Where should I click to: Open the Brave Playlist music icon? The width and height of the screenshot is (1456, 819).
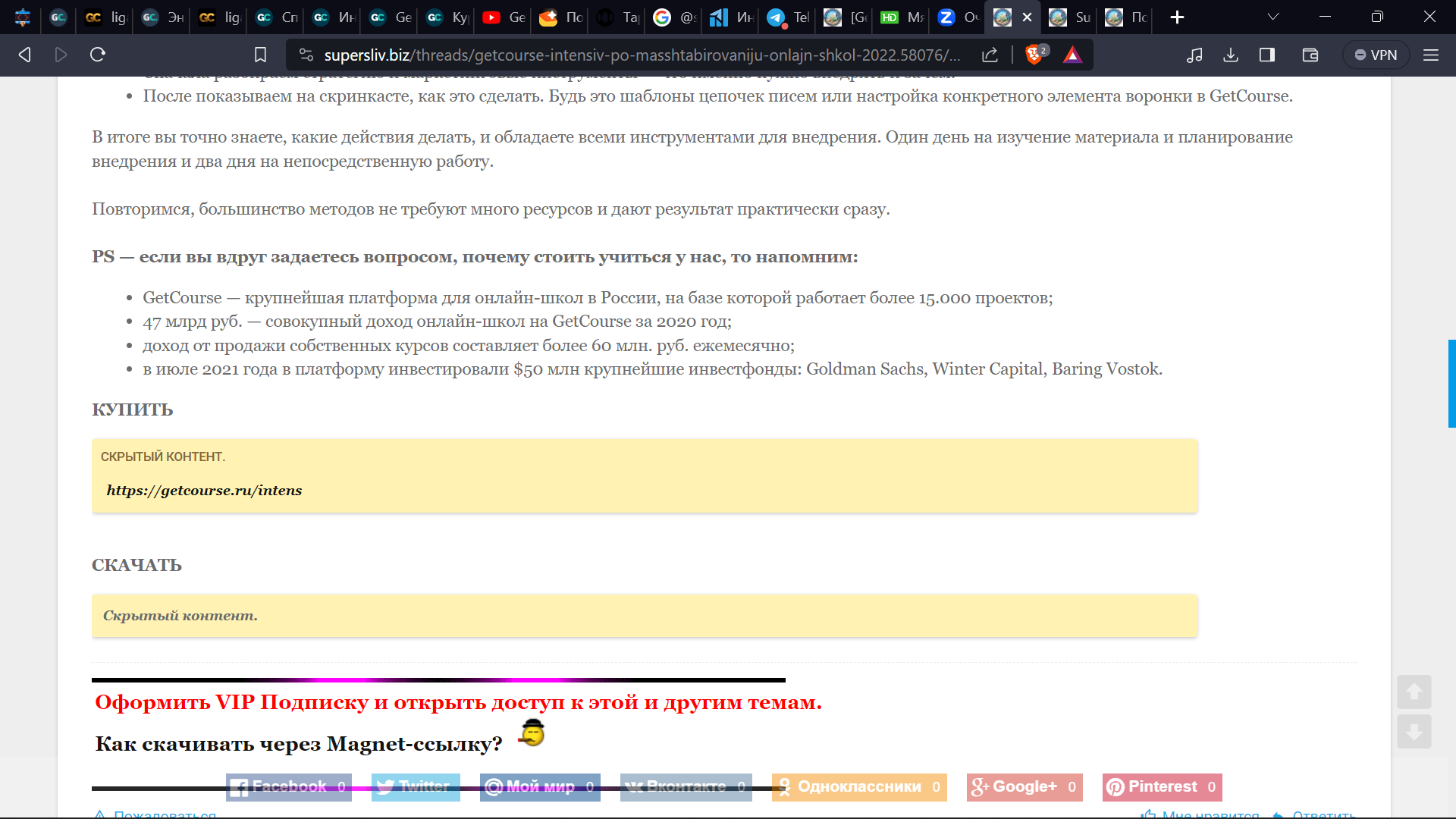tap(1194, 55)
